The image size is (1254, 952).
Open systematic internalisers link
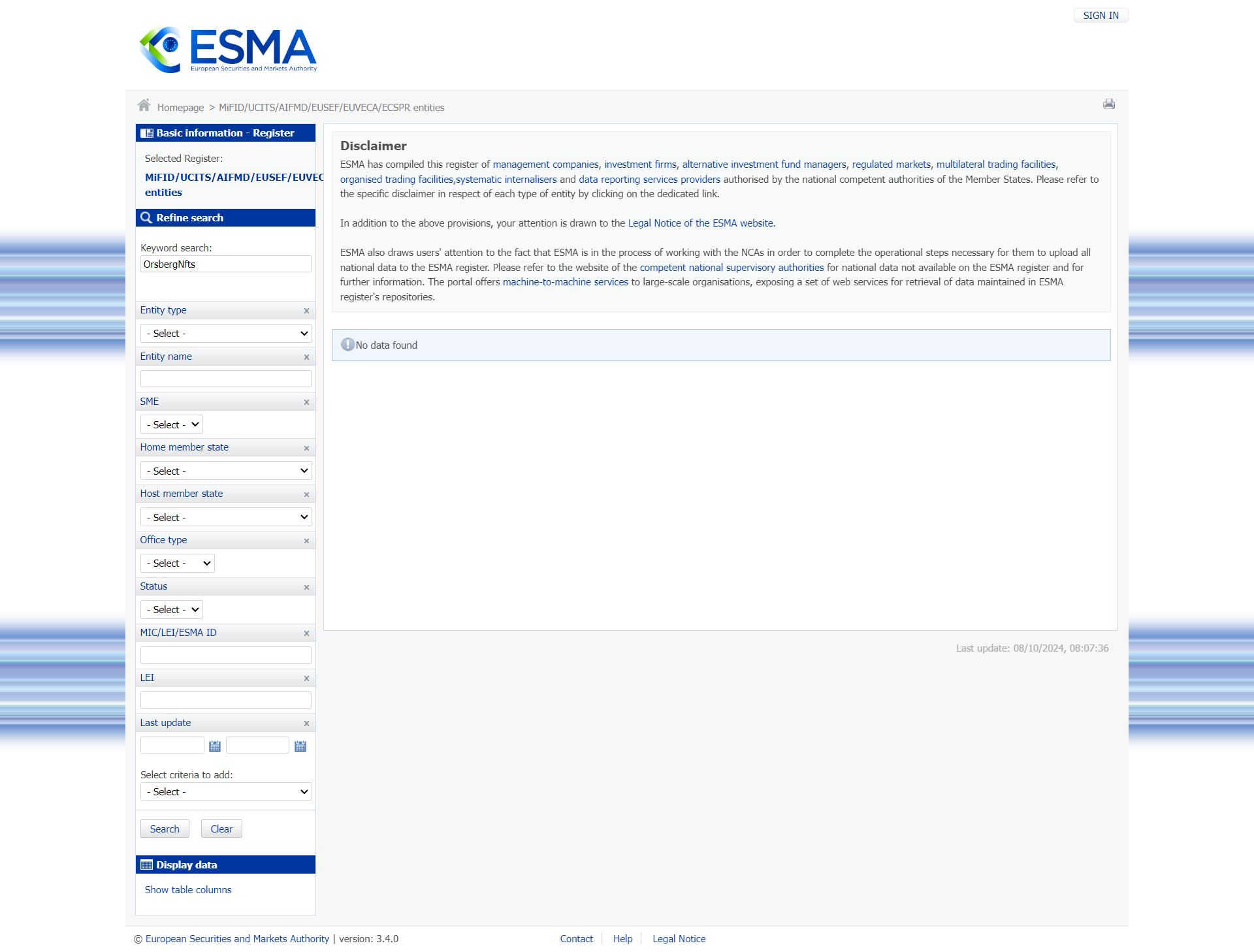[506, 180]
